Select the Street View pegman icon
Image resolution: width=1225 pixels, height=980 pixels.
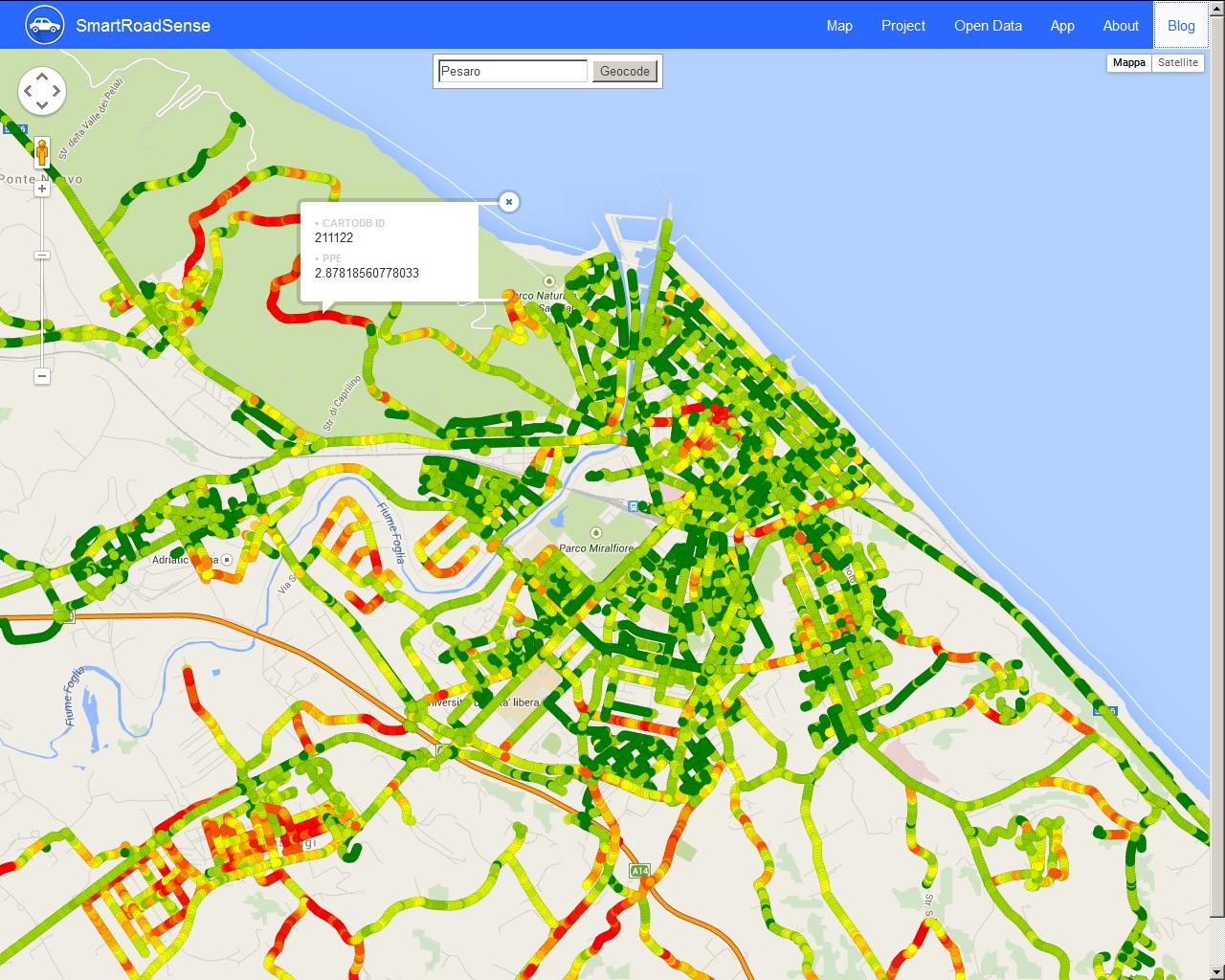(x=42, y=152)
